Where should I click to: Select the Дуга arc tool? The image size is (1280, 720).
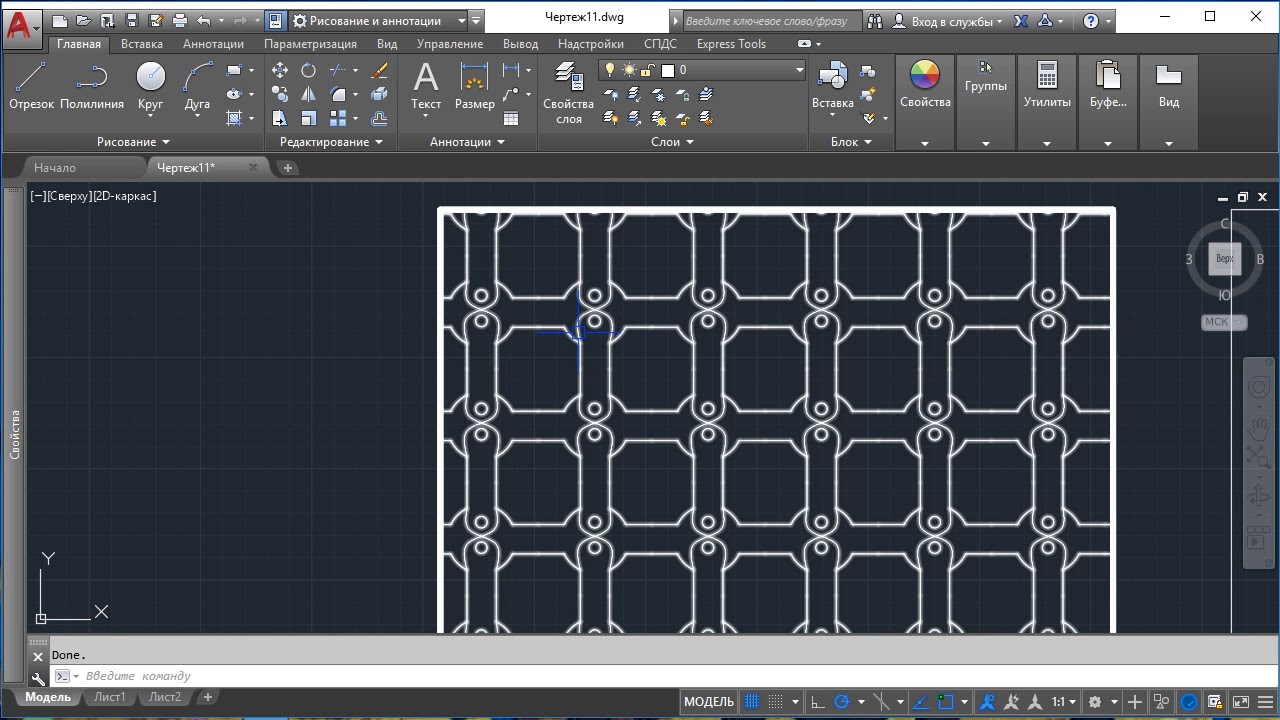pyautogui.click(x=197, y=86)
